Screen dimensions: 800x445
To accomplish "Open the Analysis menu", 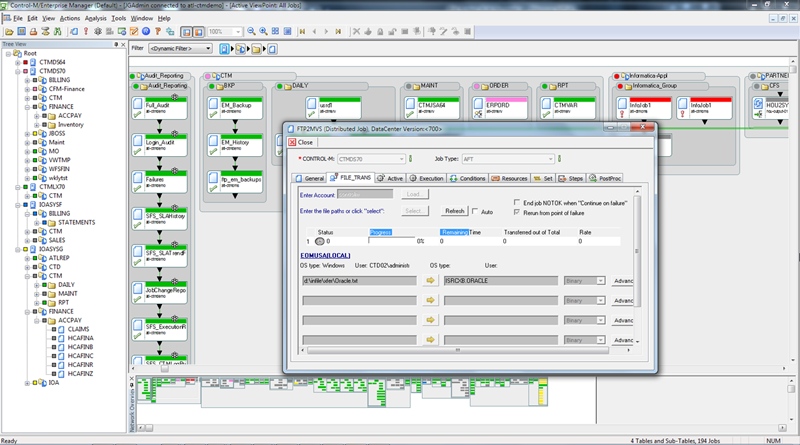I will coord(97,18).
